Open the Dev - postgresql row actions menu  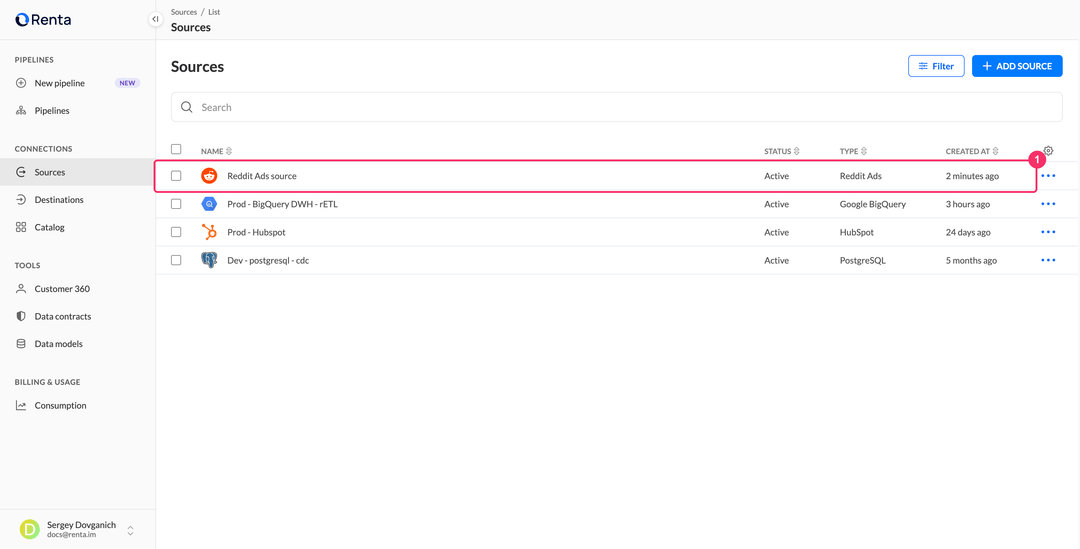(1048, 260)
